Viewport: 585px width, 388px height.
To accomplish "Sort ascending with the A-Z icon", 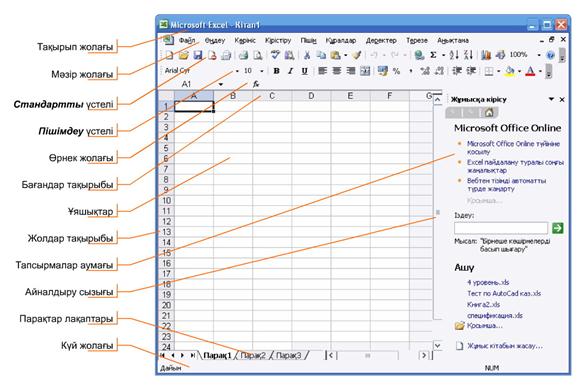I will (454, 55).
